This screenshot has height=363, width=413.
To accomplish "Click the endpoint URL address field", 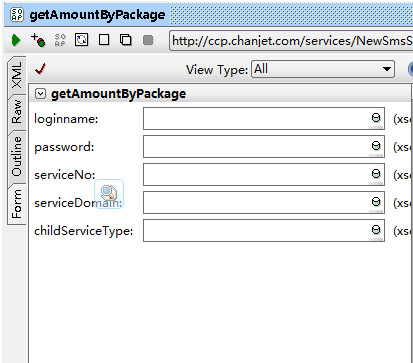I will pos(291,41).
